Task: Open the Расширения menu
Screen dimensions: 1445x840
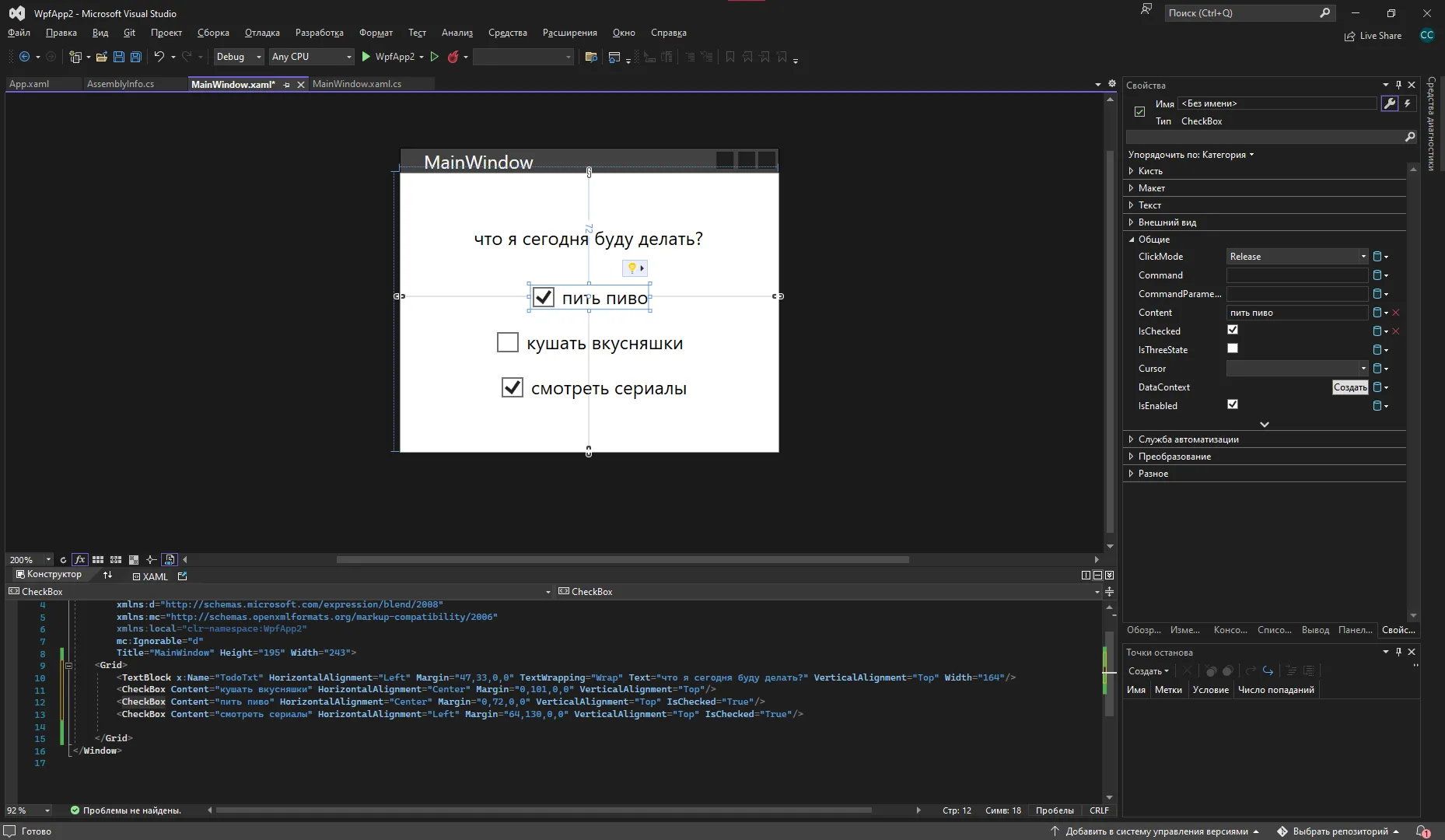Action: pyautogui.click(x=570, y=33)
